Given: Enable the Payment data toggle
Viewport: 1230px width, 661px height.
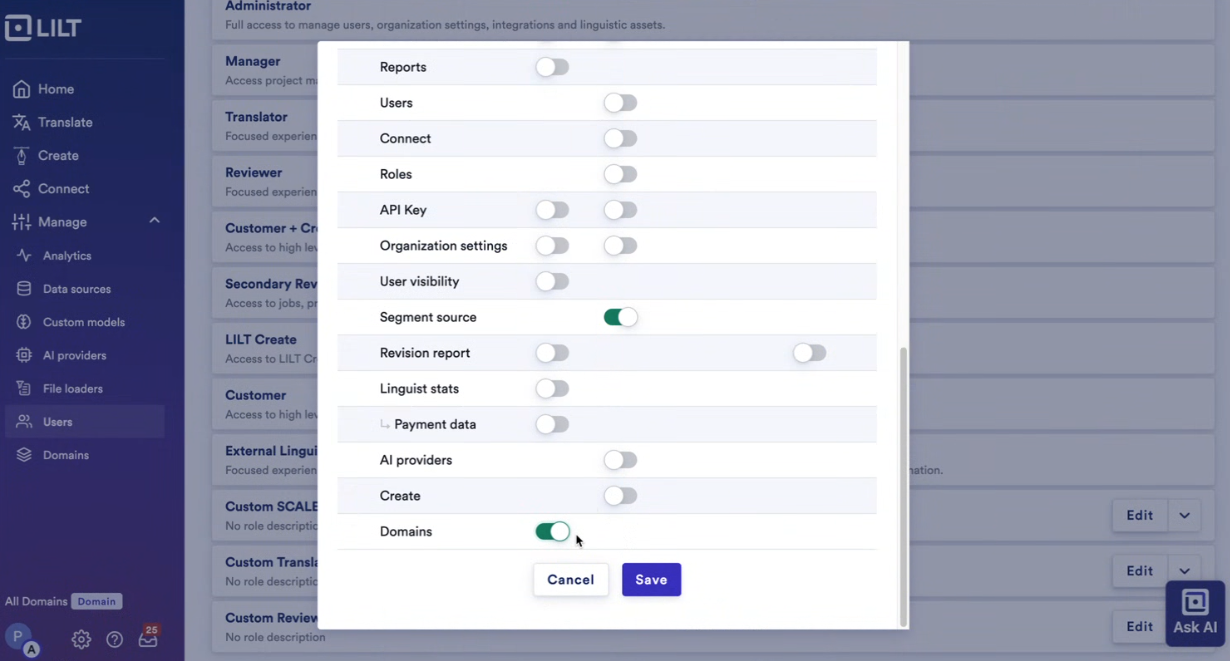Looking at the screenshot, I should coord(552,424).
